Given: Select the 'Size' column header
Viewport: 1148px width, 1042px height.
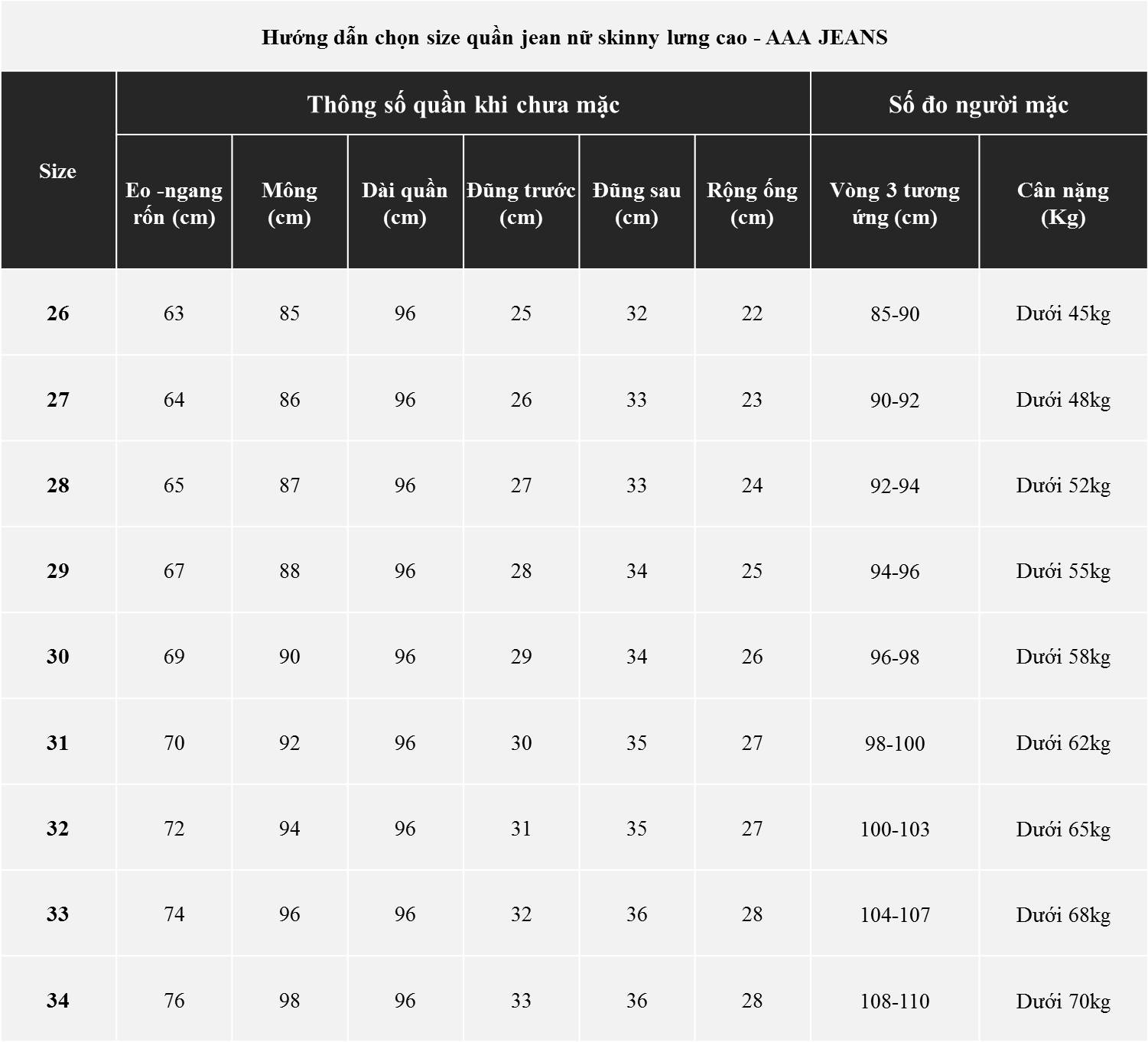Looking at the screenshot, I should click(x=58, y=171).
